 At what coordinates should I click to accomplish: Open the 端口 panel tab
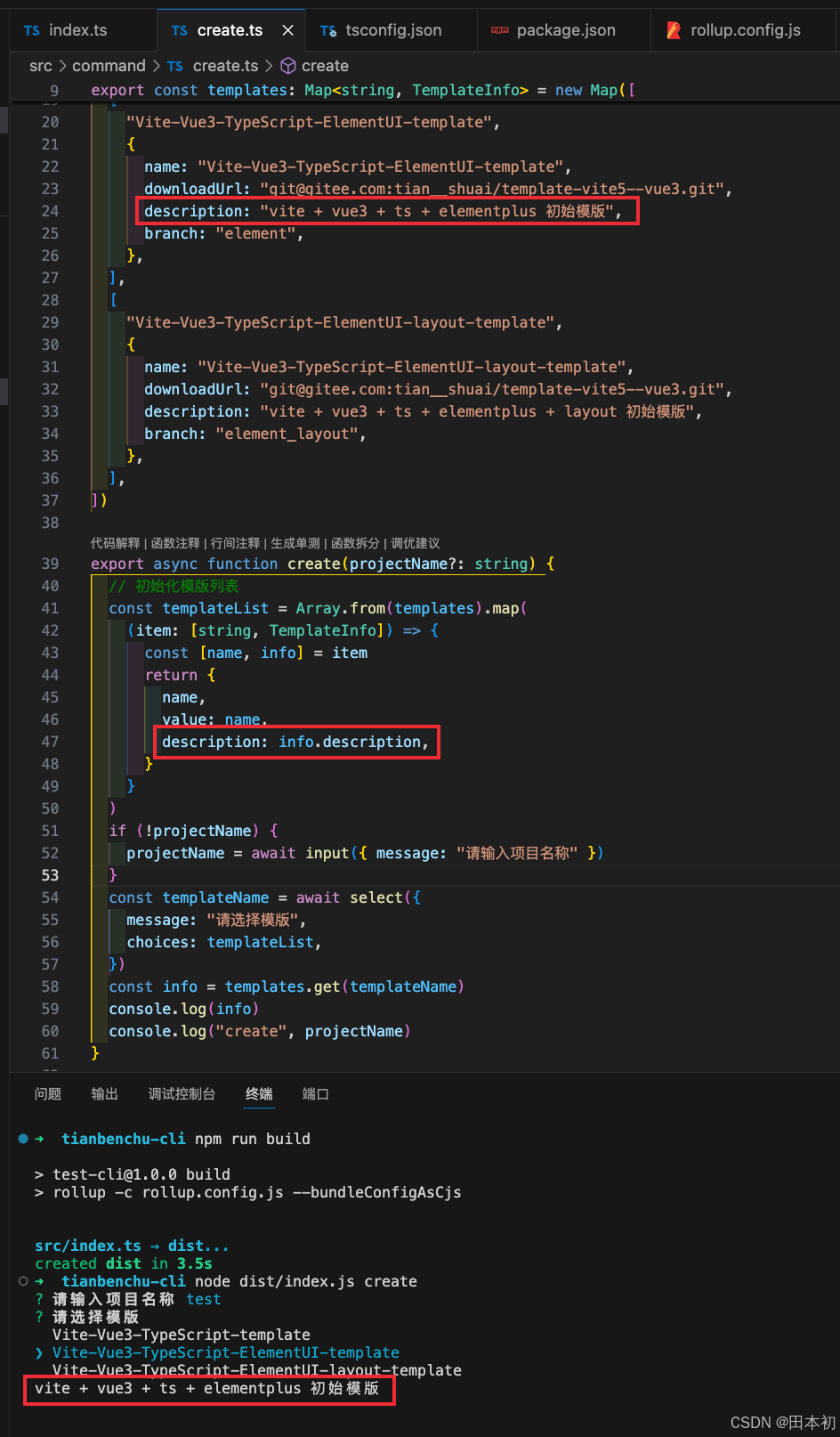(316, 1094)
